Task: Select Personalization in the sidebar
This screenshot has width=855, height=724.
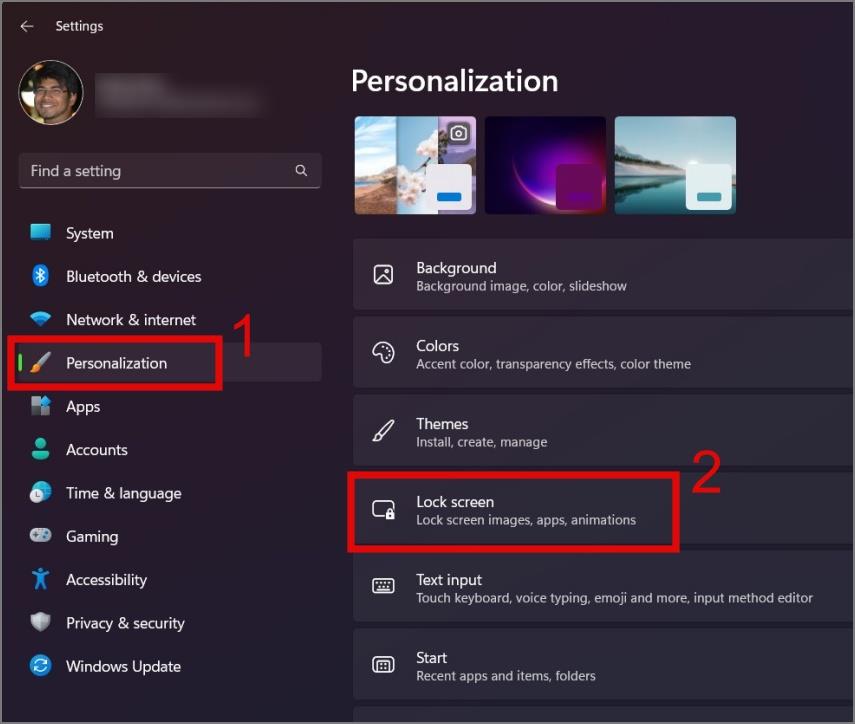Action: [117, 363]
